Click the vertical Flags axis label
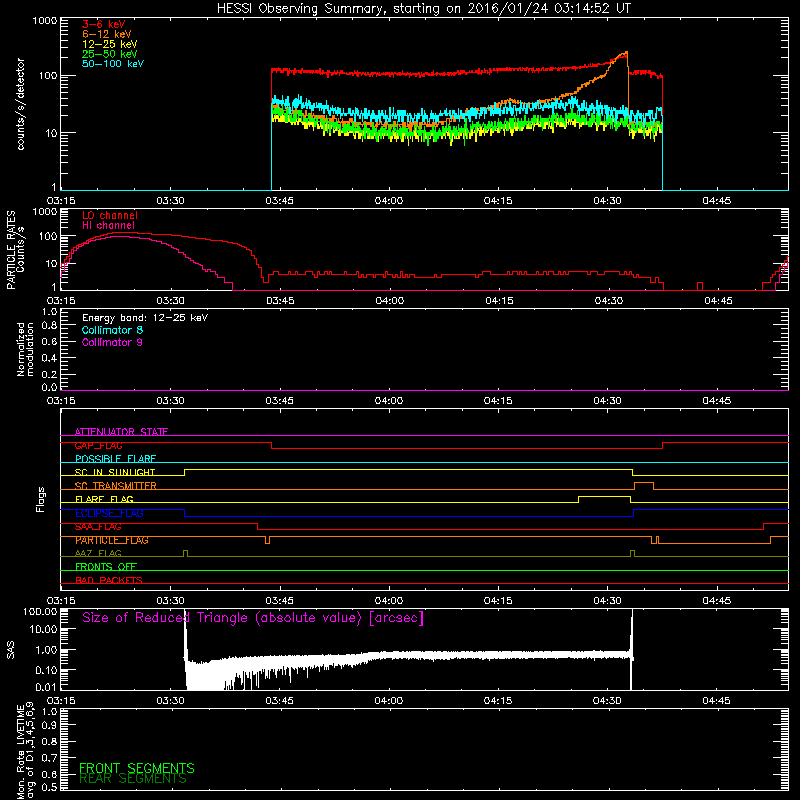 coord(41,500)
